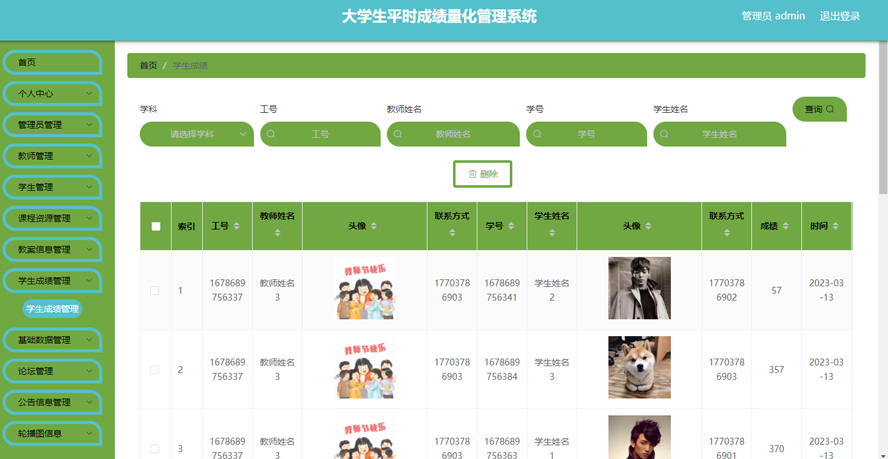Click the magnifier icon in the 学生姓名 field
The width and height of the screenshot is (888, 459).
[x=664, y=134]
